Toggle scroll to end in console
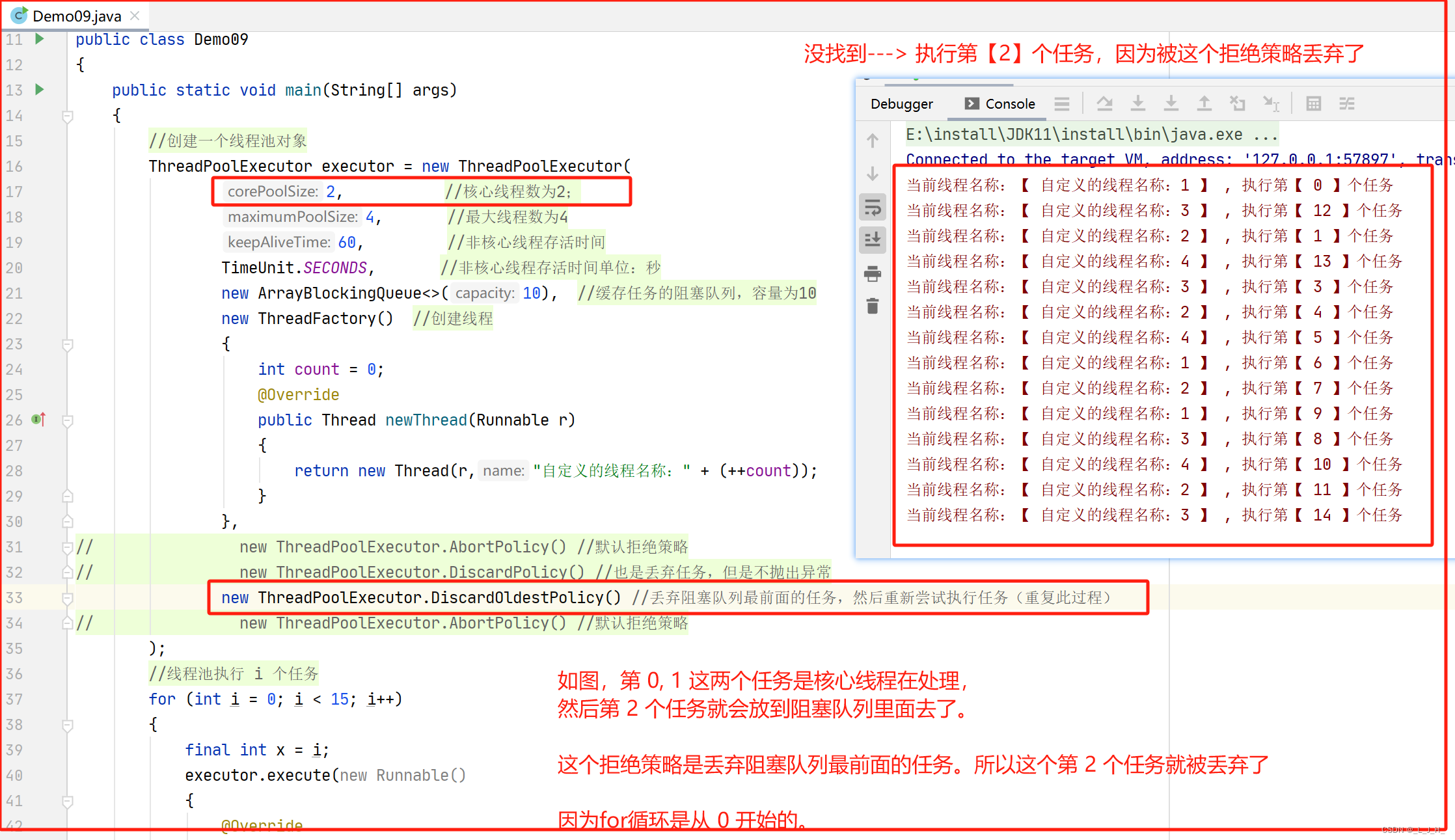Image resolution: width=1455 pixels, height=840 pixels. click(x=873, y=240)
